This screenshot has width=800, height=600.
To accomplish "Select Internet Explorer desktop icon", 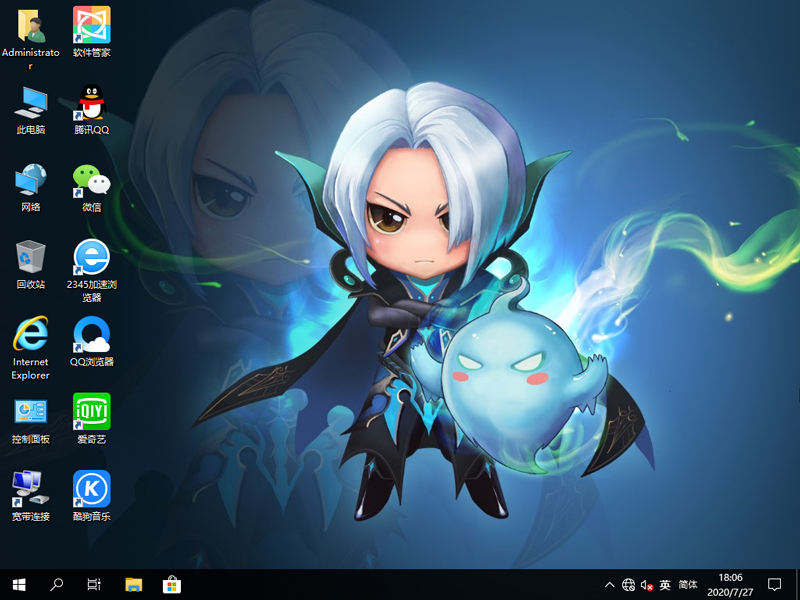I will (31, 334).
